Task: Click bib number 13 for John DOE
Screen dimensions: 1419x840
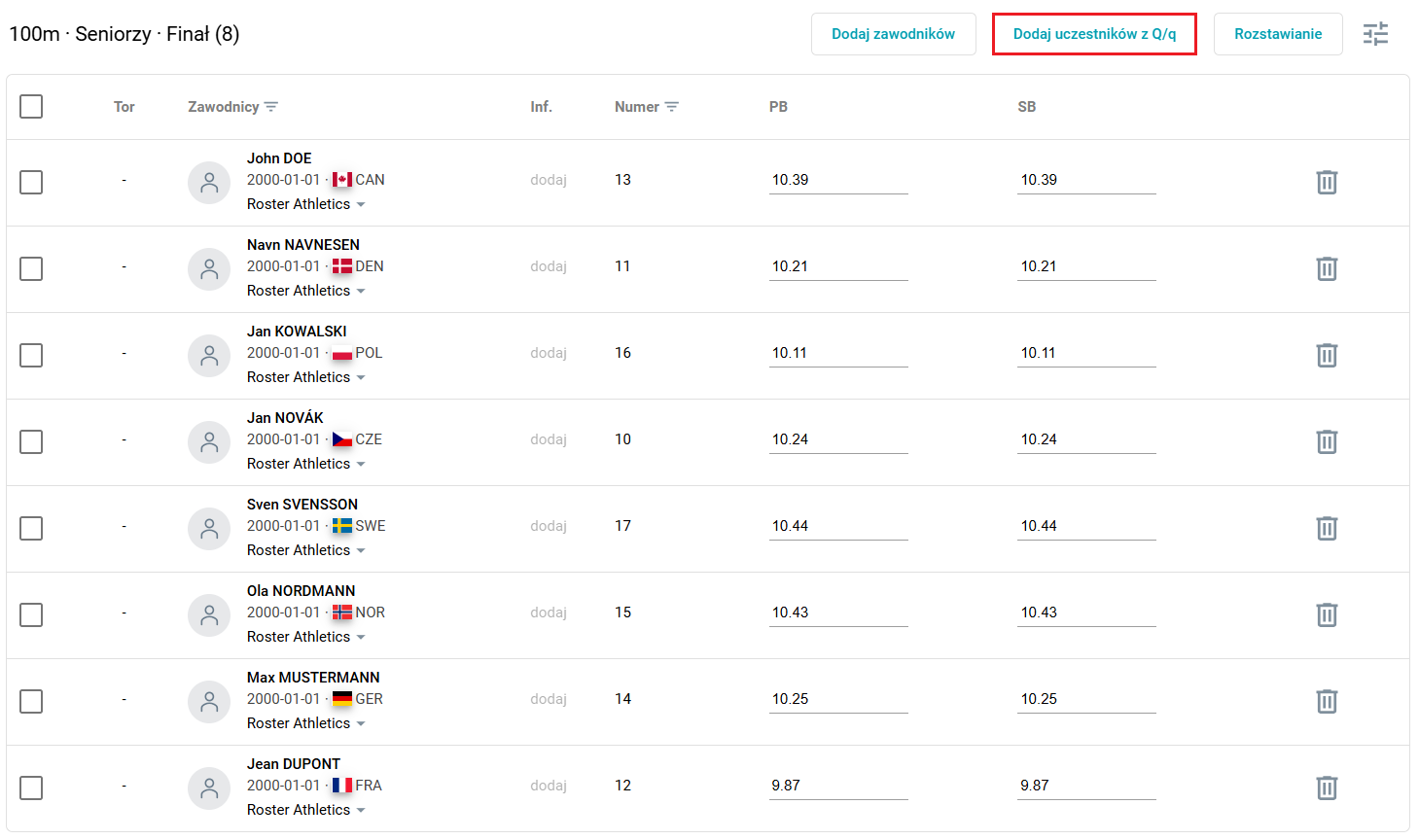Action: [x=622, y=180]
